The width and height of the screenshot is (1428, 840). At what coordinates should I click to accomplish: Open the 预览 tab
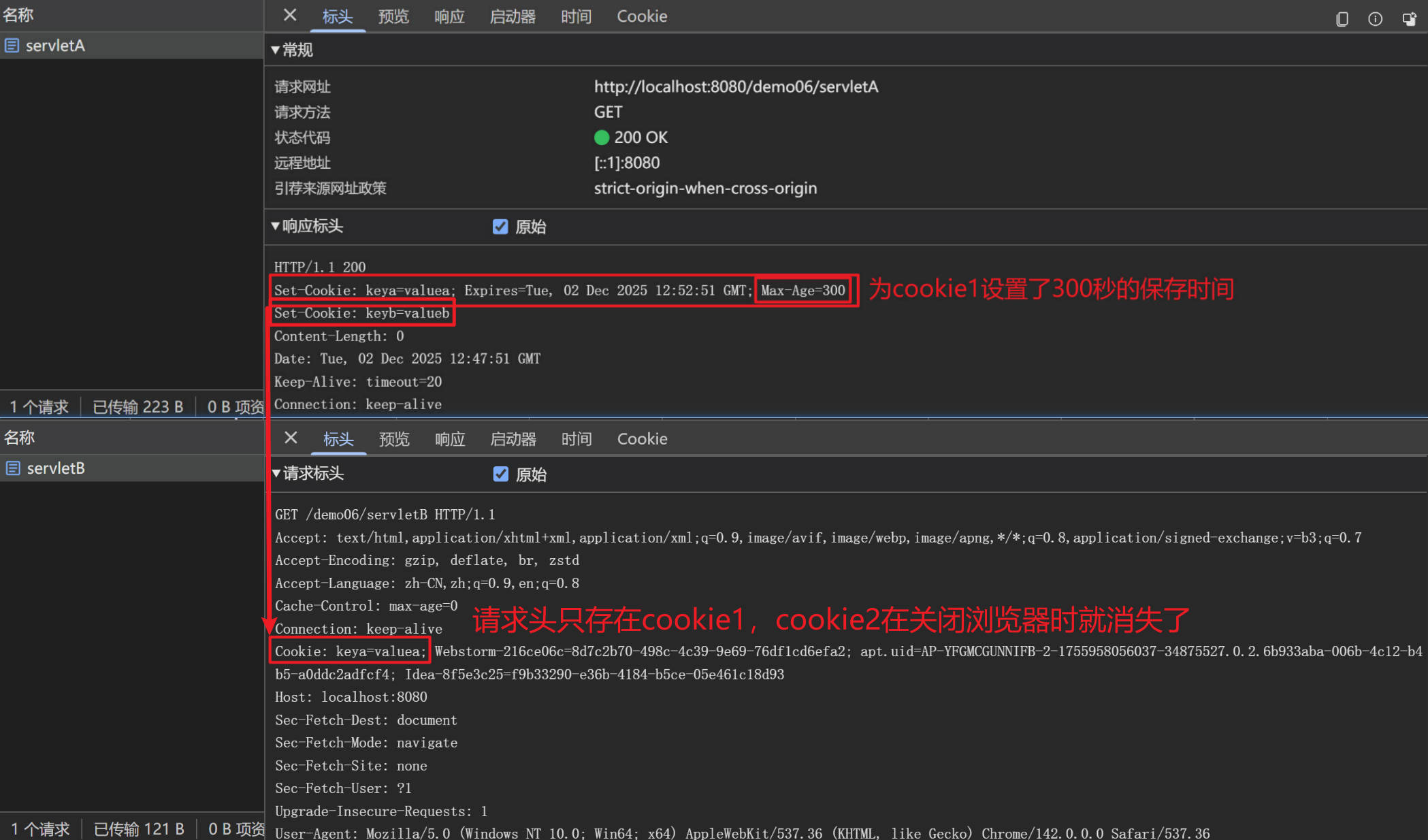[393, 16]
